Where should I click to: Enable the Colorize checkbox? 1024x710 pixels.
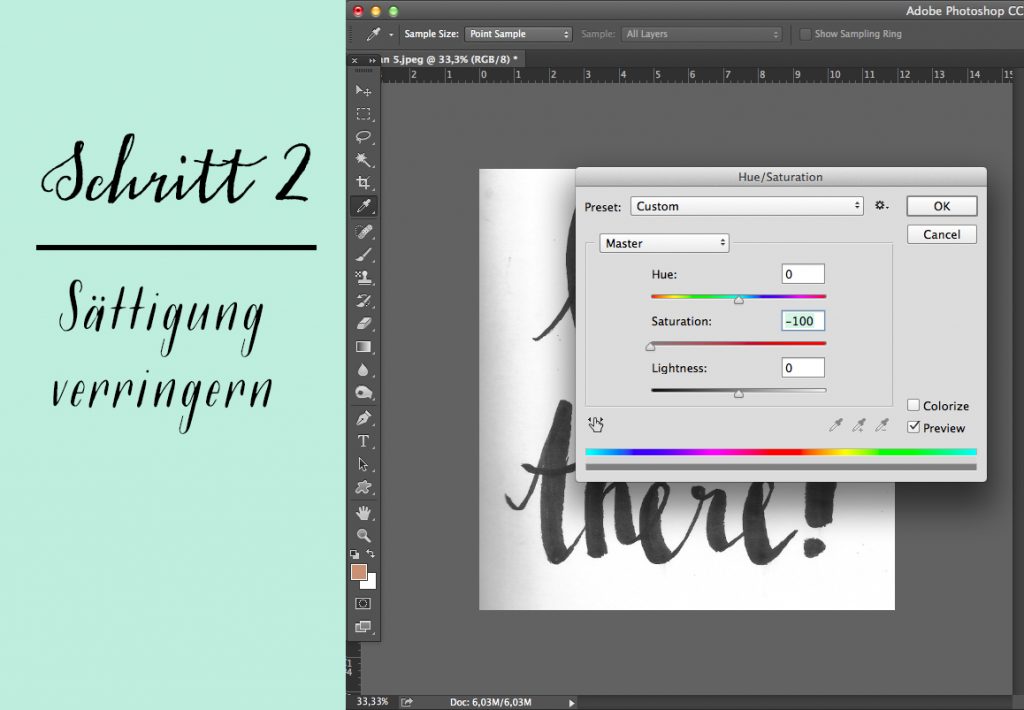[x=913, y=406]
